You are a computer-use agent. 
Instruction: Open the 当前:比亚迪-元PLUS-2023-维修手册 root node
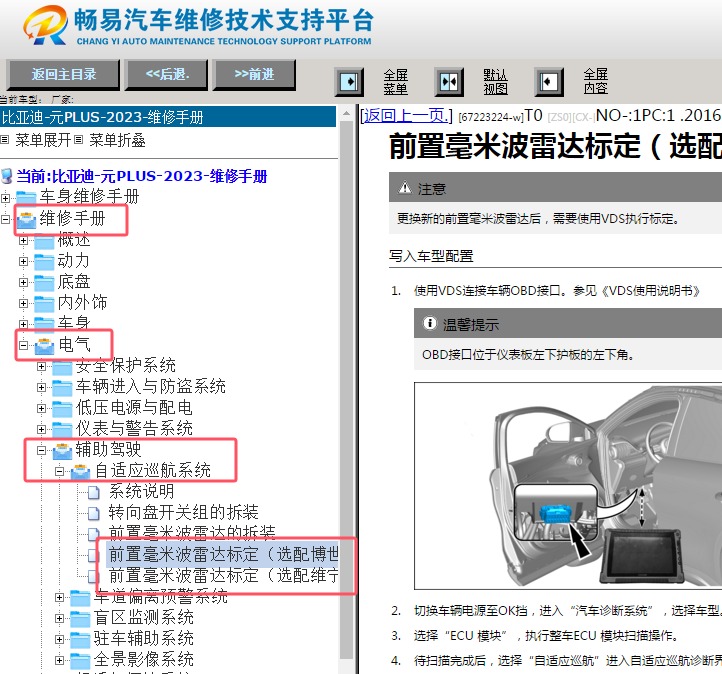pos(142,175)
